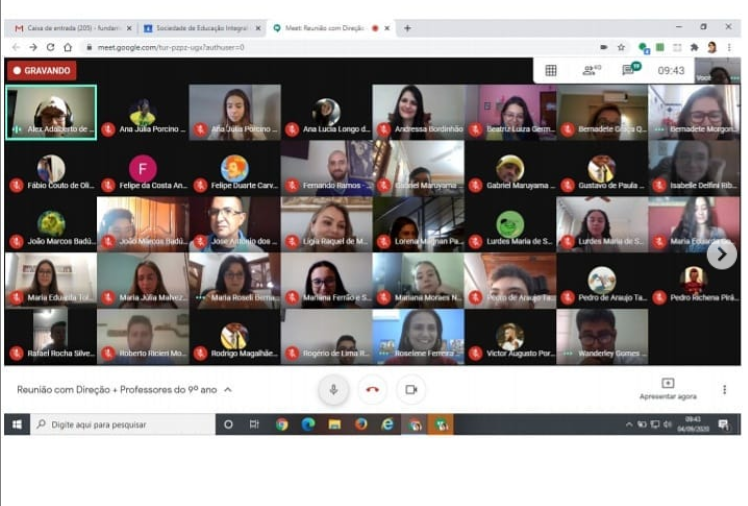Open the Windows Start menu
The width and height of the screenshot is (748, 506).
click(x=16, y=424)
